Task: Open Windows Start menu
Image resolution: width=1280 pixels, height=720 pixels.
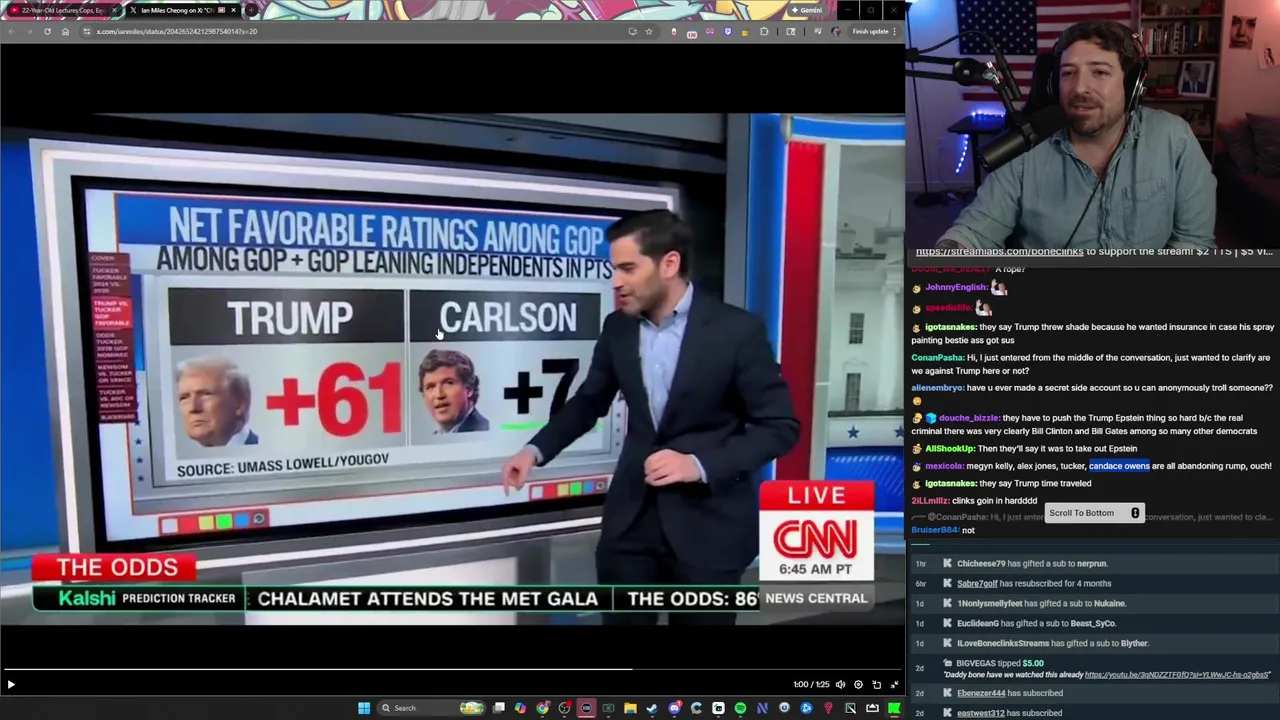Action: [x=364, y=708]
